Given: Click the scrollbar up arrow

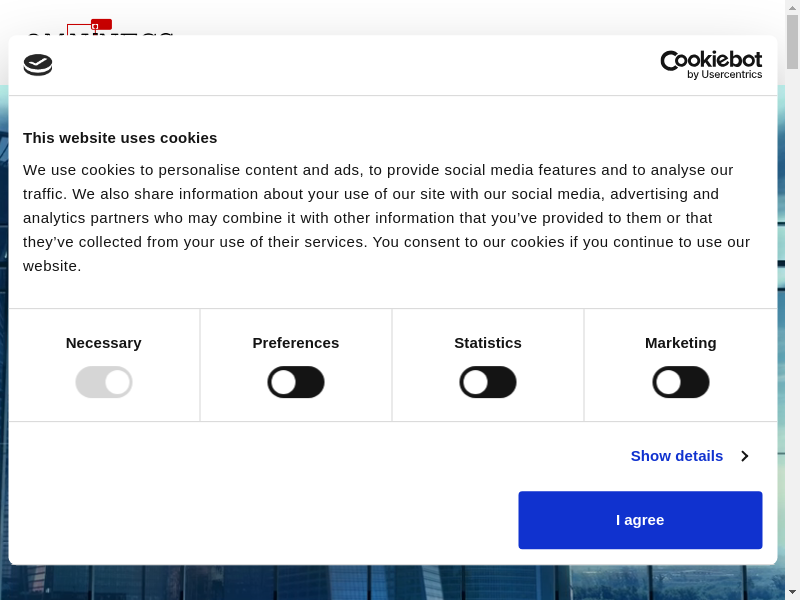Looking at the screenshot, I should (x=792, y=8).
